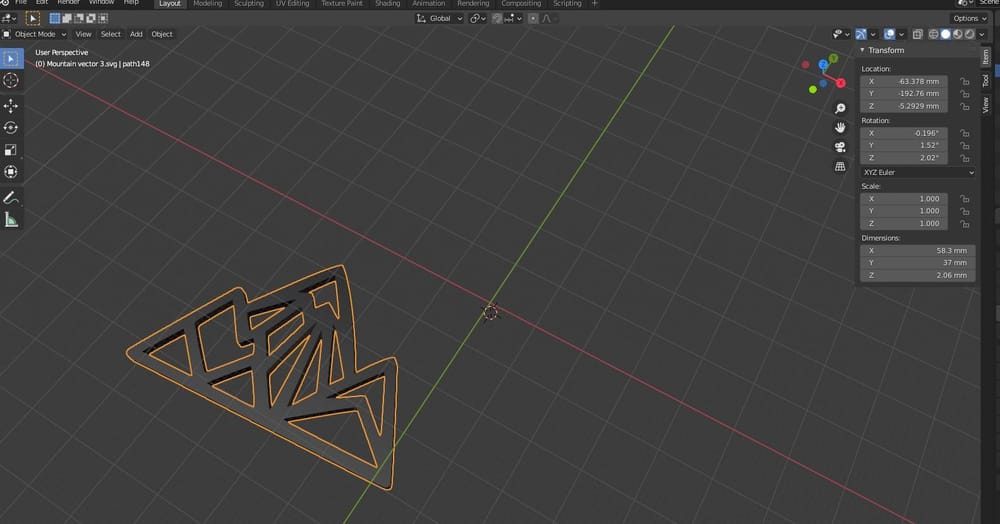The image size is (1000, 524).
Task: Switch to material preview shading
Action: [958, 34]
